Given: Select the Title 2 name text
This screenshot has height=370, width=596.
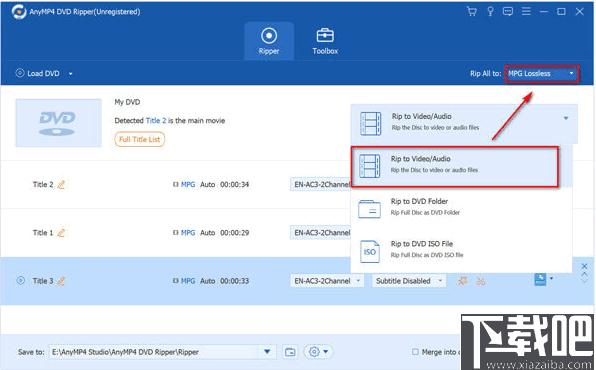Looking at the screenshot, I should click(43, 185).
